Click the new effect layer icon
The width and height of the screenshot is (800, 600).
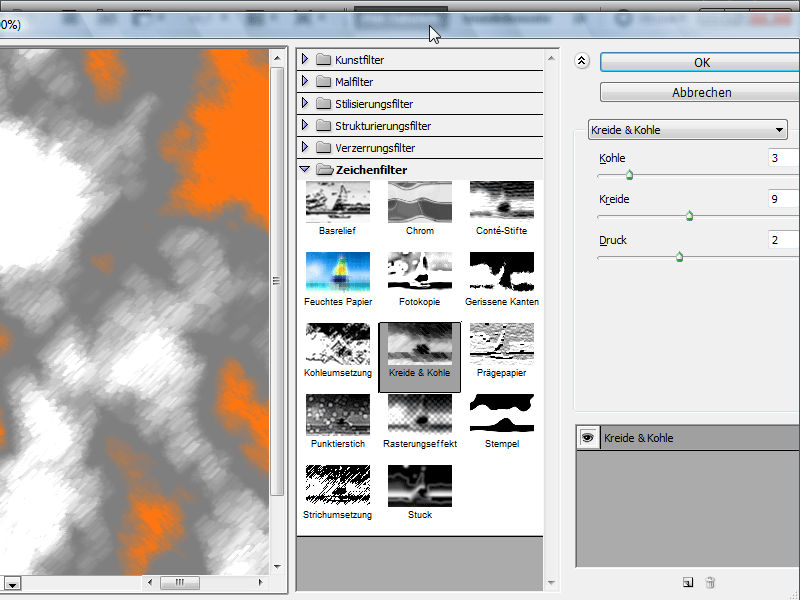tap(688, 582)
